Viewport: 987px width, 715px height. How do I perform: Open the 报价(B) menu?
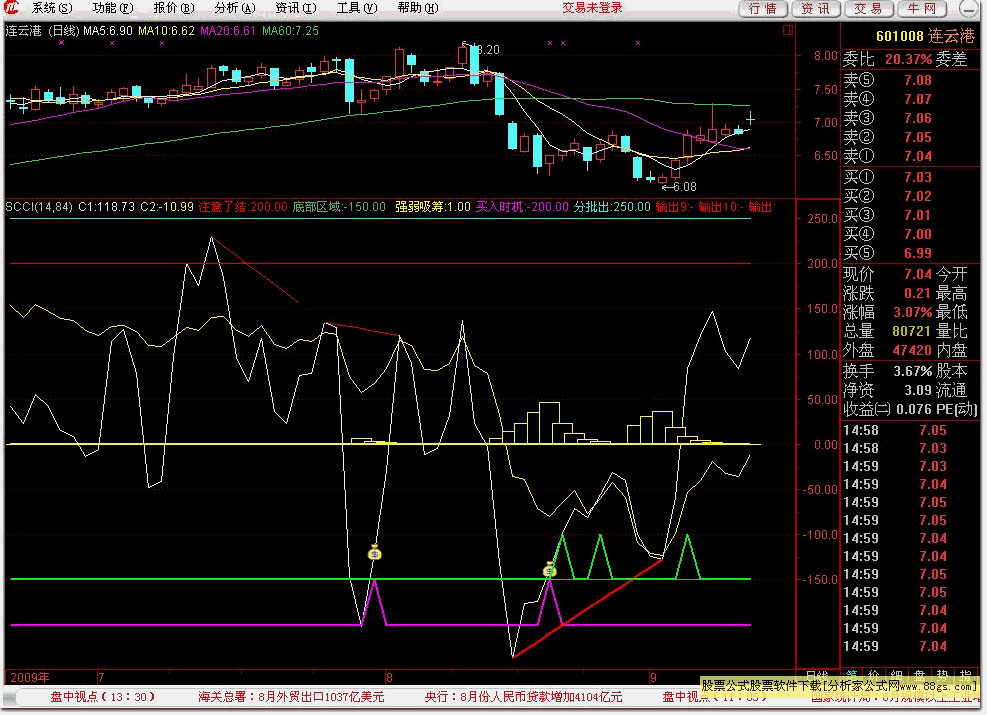click(x=174, y=8)
